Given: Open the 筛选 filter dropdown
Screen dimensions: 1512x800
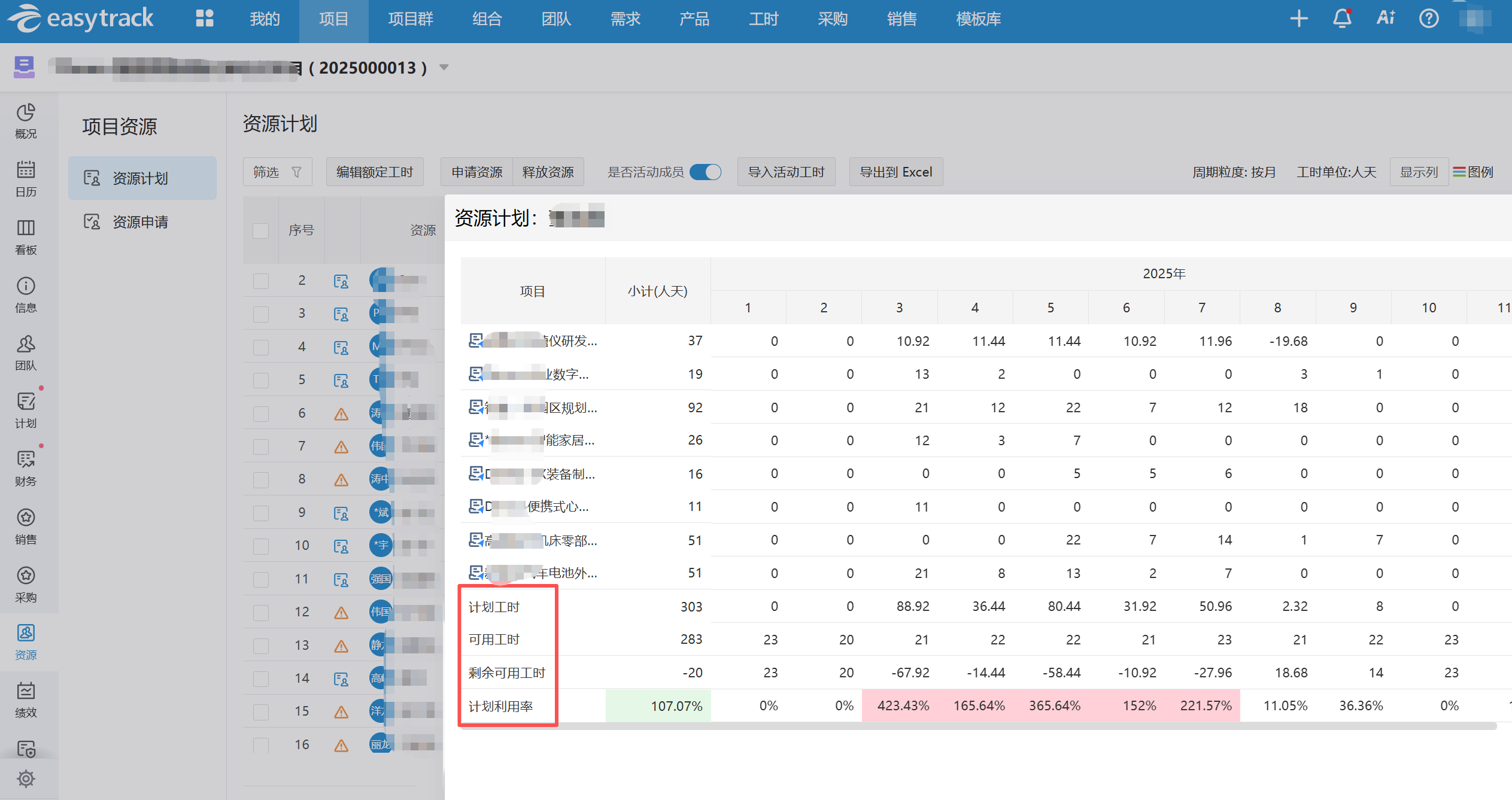Looking at the screenshot, I should point(277,172).
